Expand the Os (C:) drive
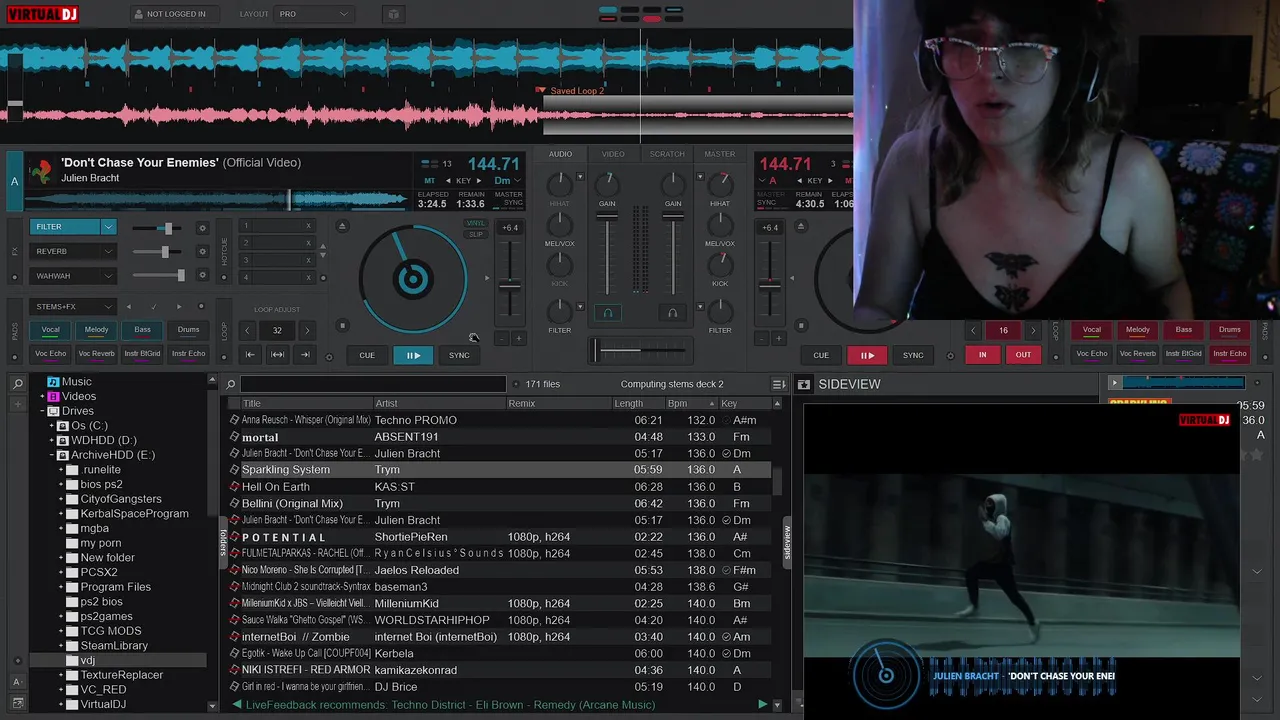The width and height of the screenshot is (1280, 720). (51, 426)
